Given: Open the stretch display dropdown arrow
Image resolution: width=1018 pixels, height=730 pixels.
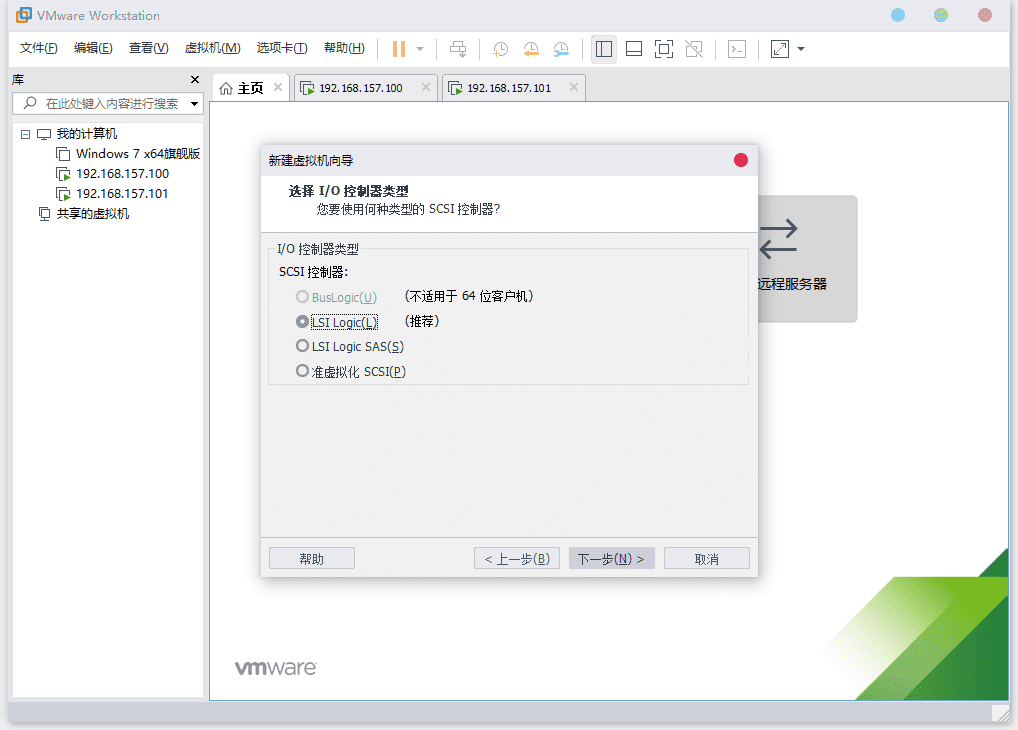Looking at the screenshot, I should pyautogui.click(x=801, y=49).
